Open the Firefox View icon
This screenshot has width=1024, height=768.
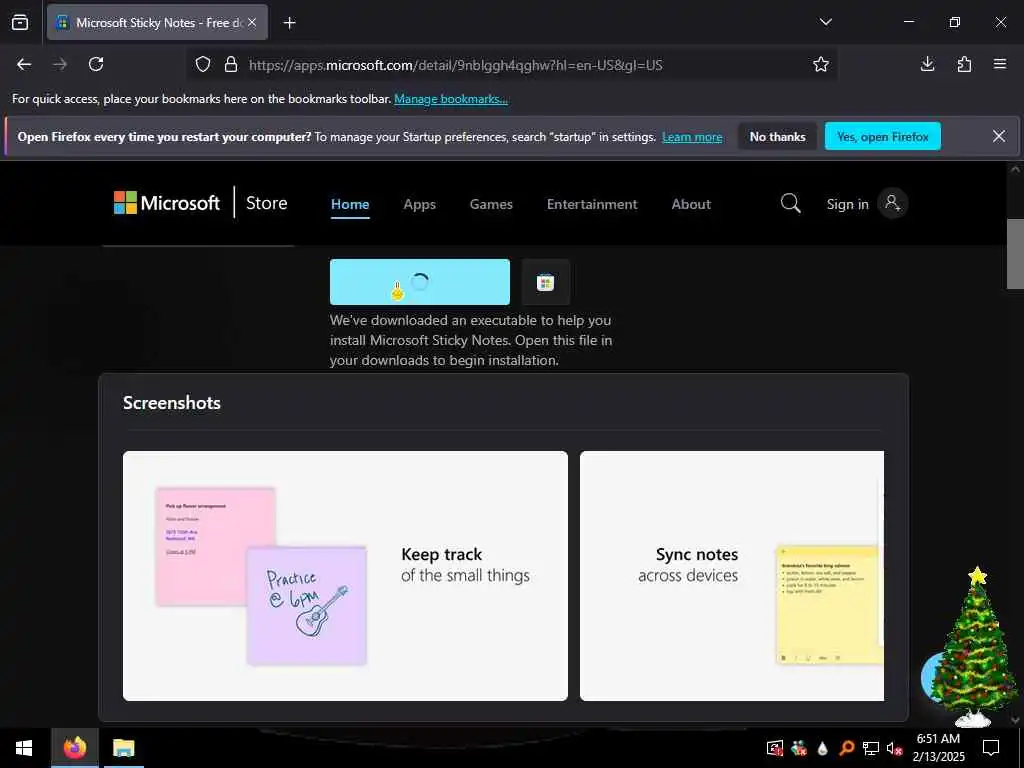coord(20,22)
